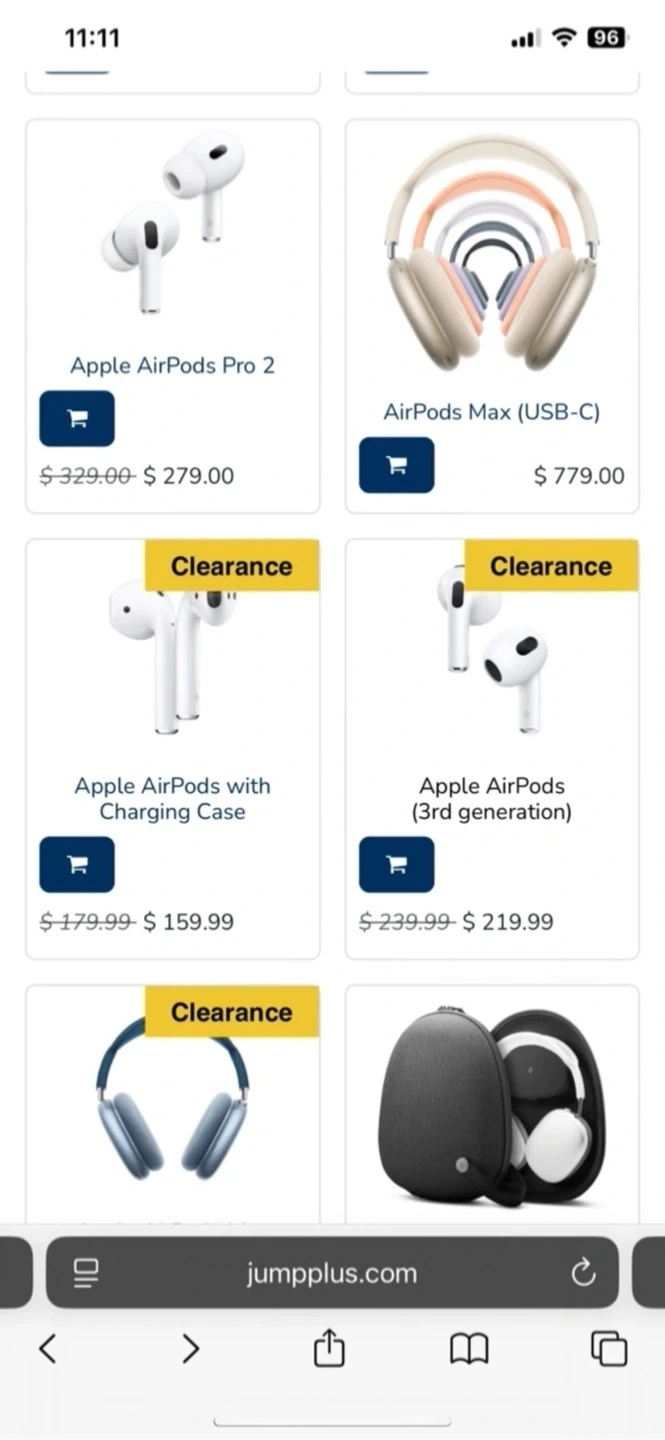Add AirPods with Charging Case to cart
The image size is (665, 1440).
[77, 865]
